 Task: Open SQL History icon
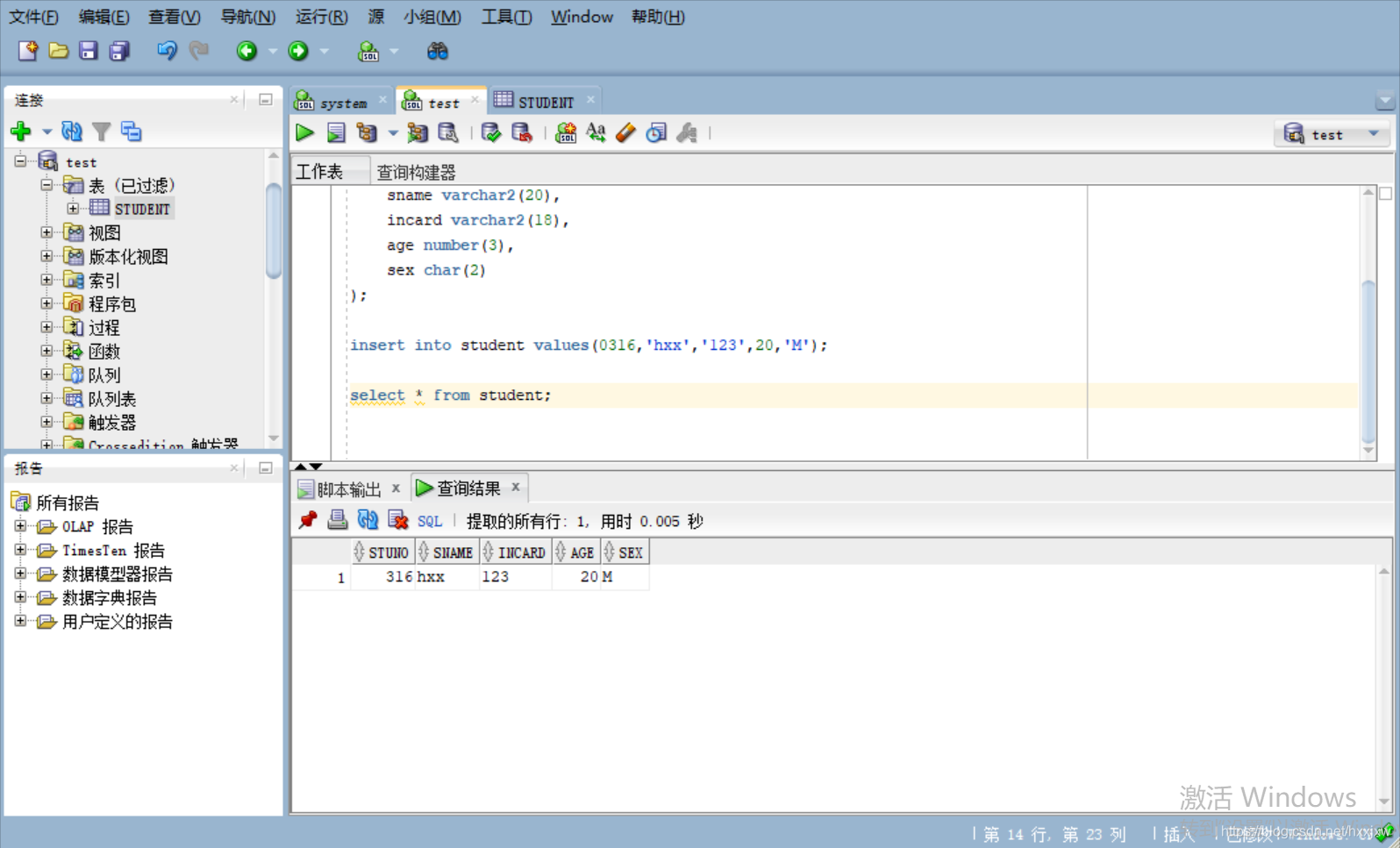[x=656, y=133]
